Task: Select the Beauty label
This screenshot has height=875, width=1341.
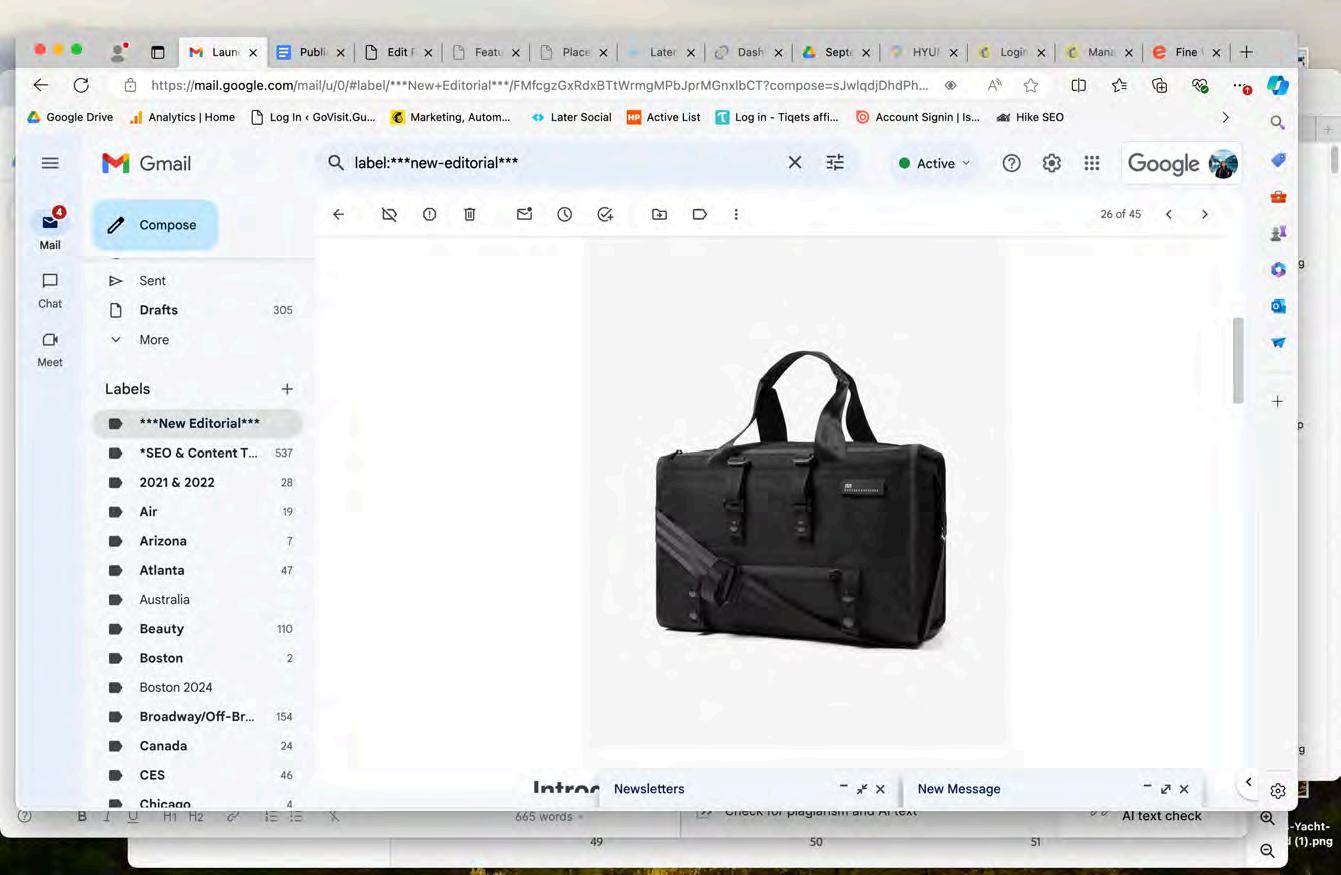Action: (161, 629)
